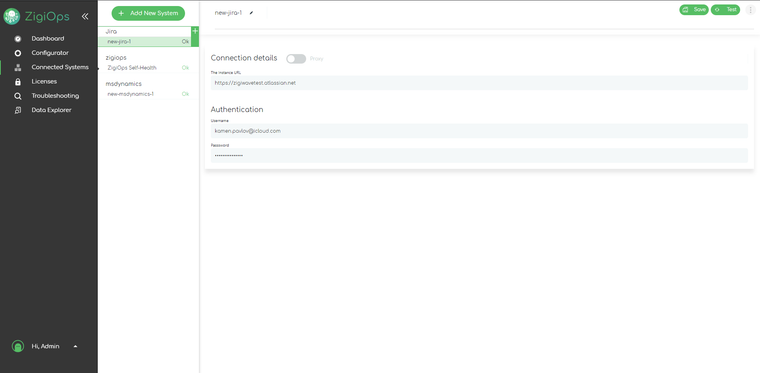Open the Data Explorer page
The width and height of the screenshot is (760, 373).
(x=51, y=110)
